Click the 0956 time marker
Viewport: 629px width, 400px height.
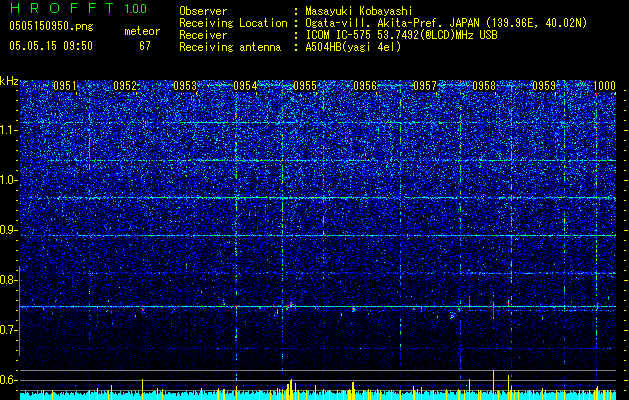click(365, 86)
